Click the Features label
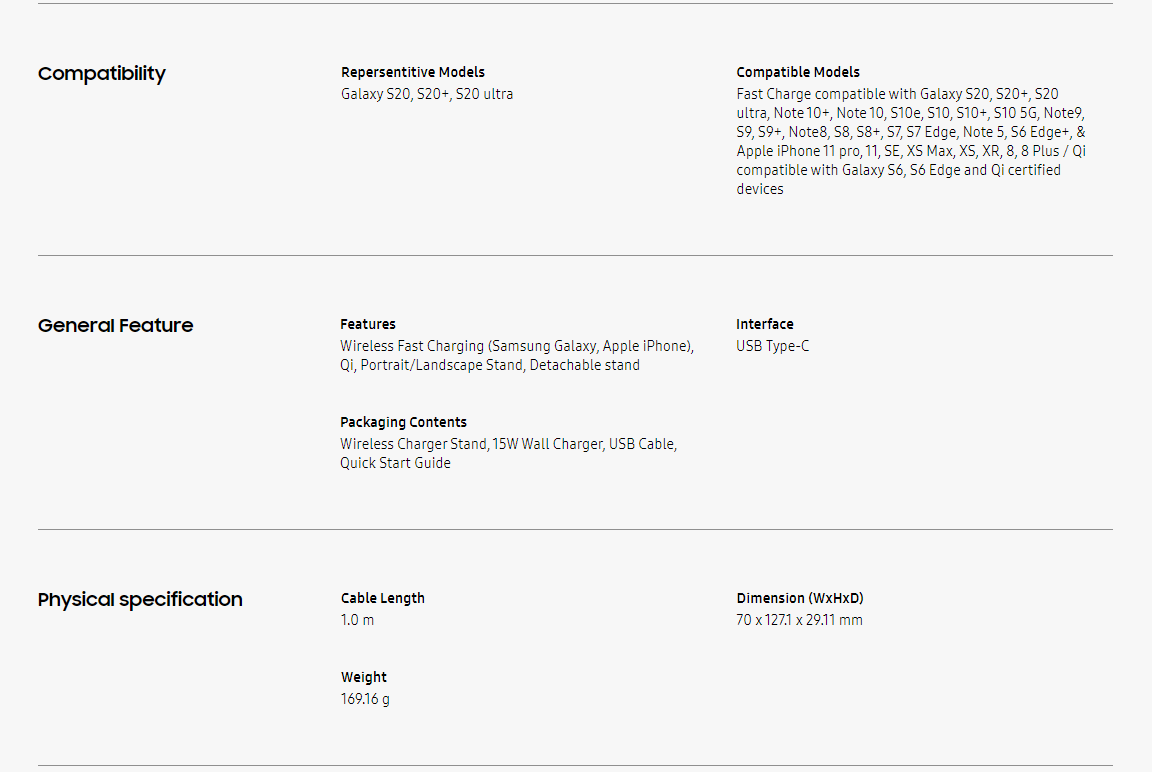Screen dimensions: 1154x772 pyautogui.click(x=367, y=324)
